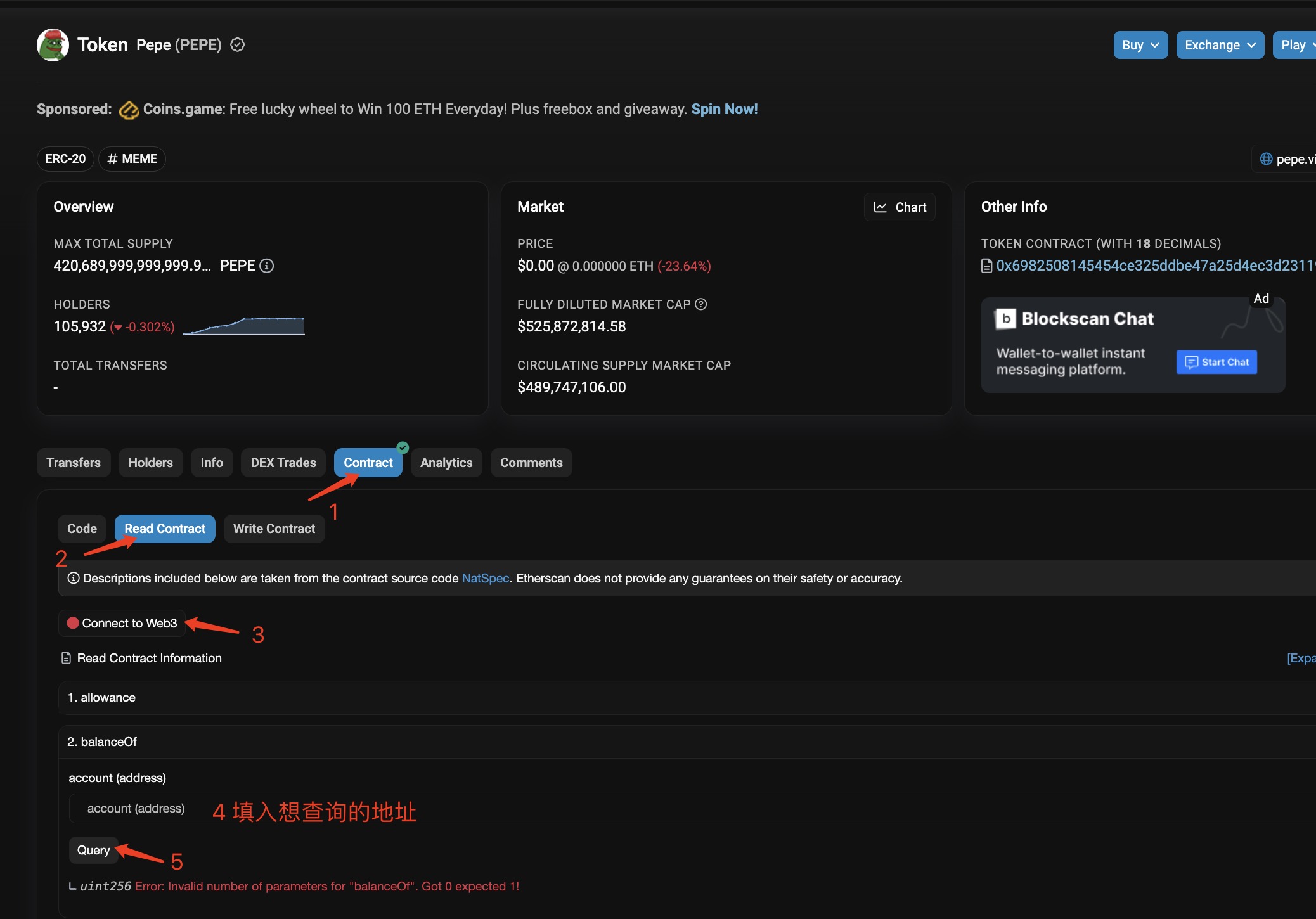
Task: Open the Write Contract tab
Action: pyautogui.click(x=274, y=529)
